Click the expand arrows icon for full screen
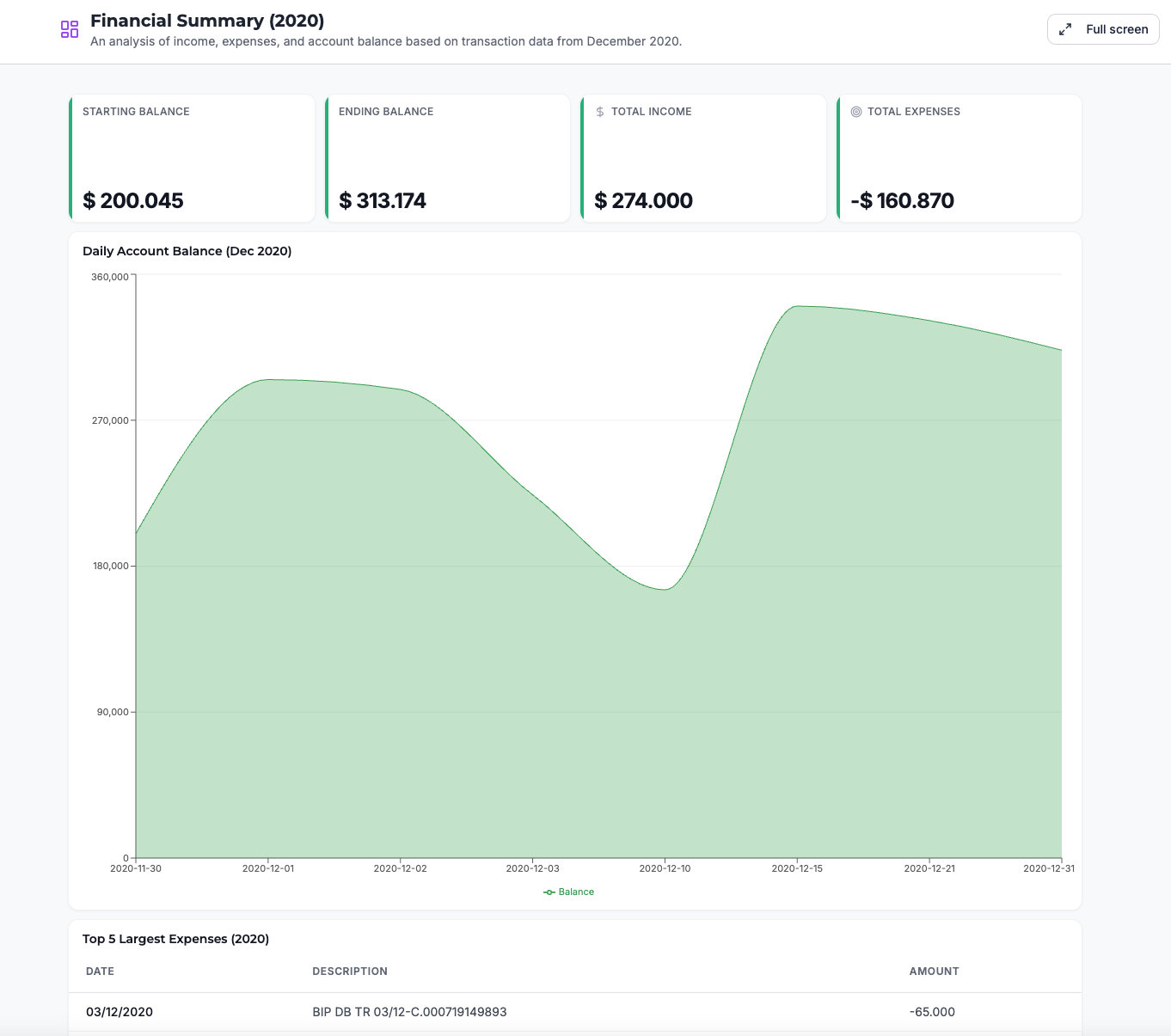The height and width of the screenshot is (1036, 1171). pos(1065,29)
